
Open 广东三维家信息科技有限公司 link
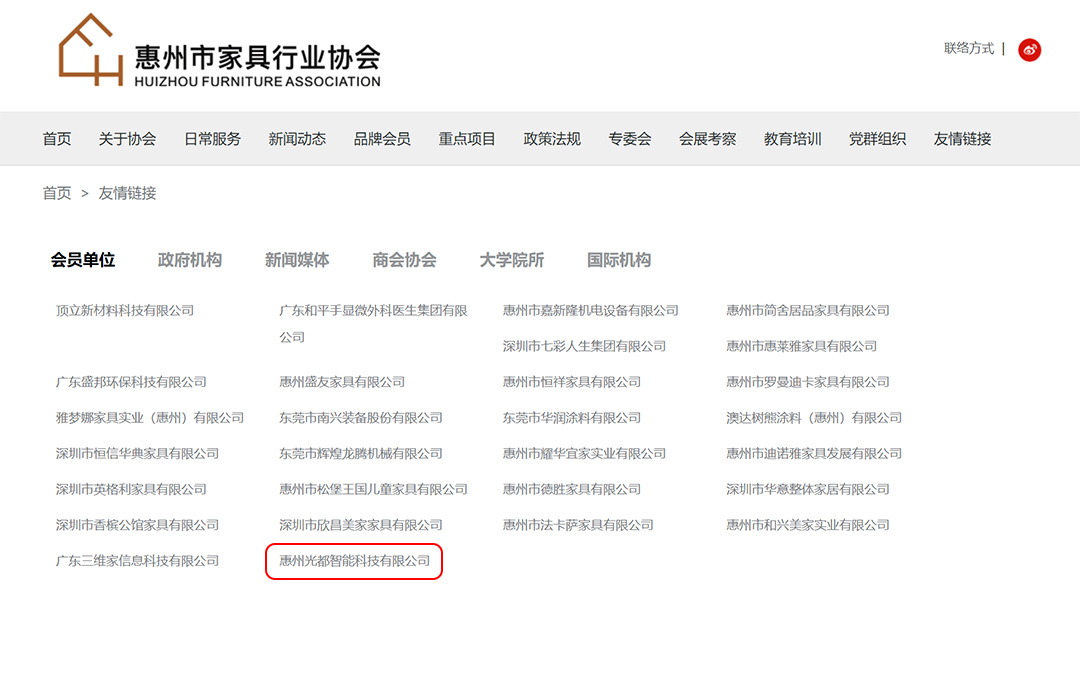pos(137,561)
